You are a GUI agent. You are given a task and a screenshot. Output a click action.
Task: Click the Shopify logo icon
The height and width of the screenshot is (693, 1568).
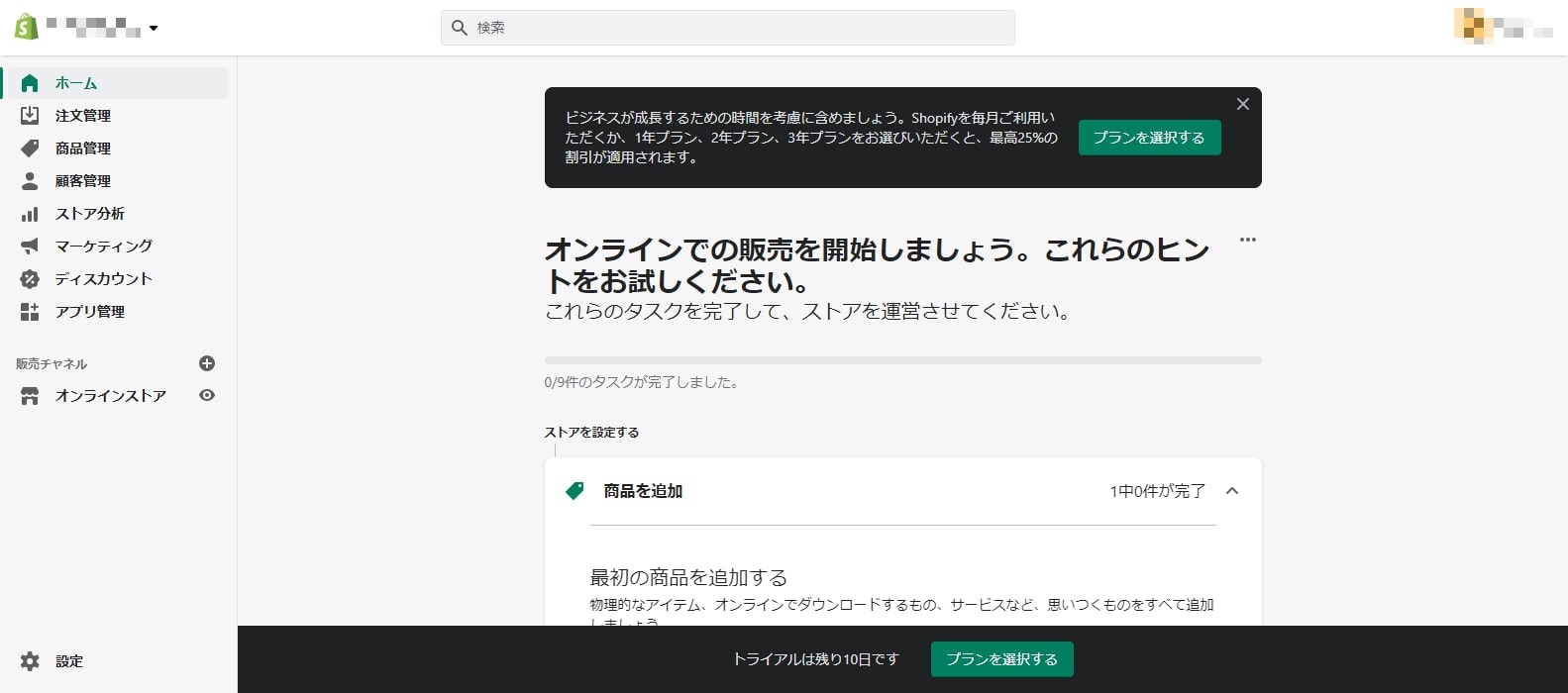[x=27, y=27]
